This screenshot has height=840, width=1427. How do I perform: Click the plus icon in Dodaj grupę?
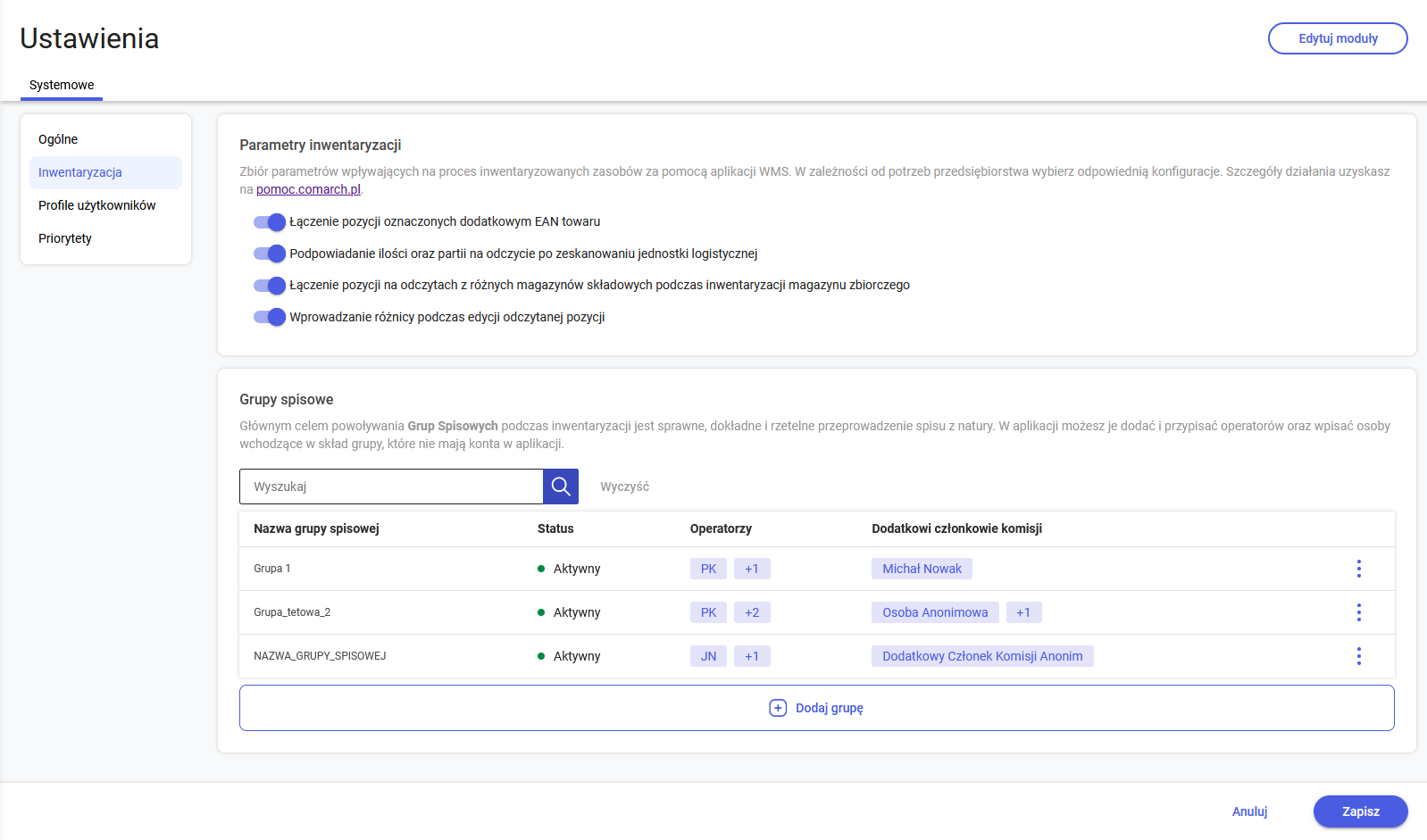(x=778, y=708)
